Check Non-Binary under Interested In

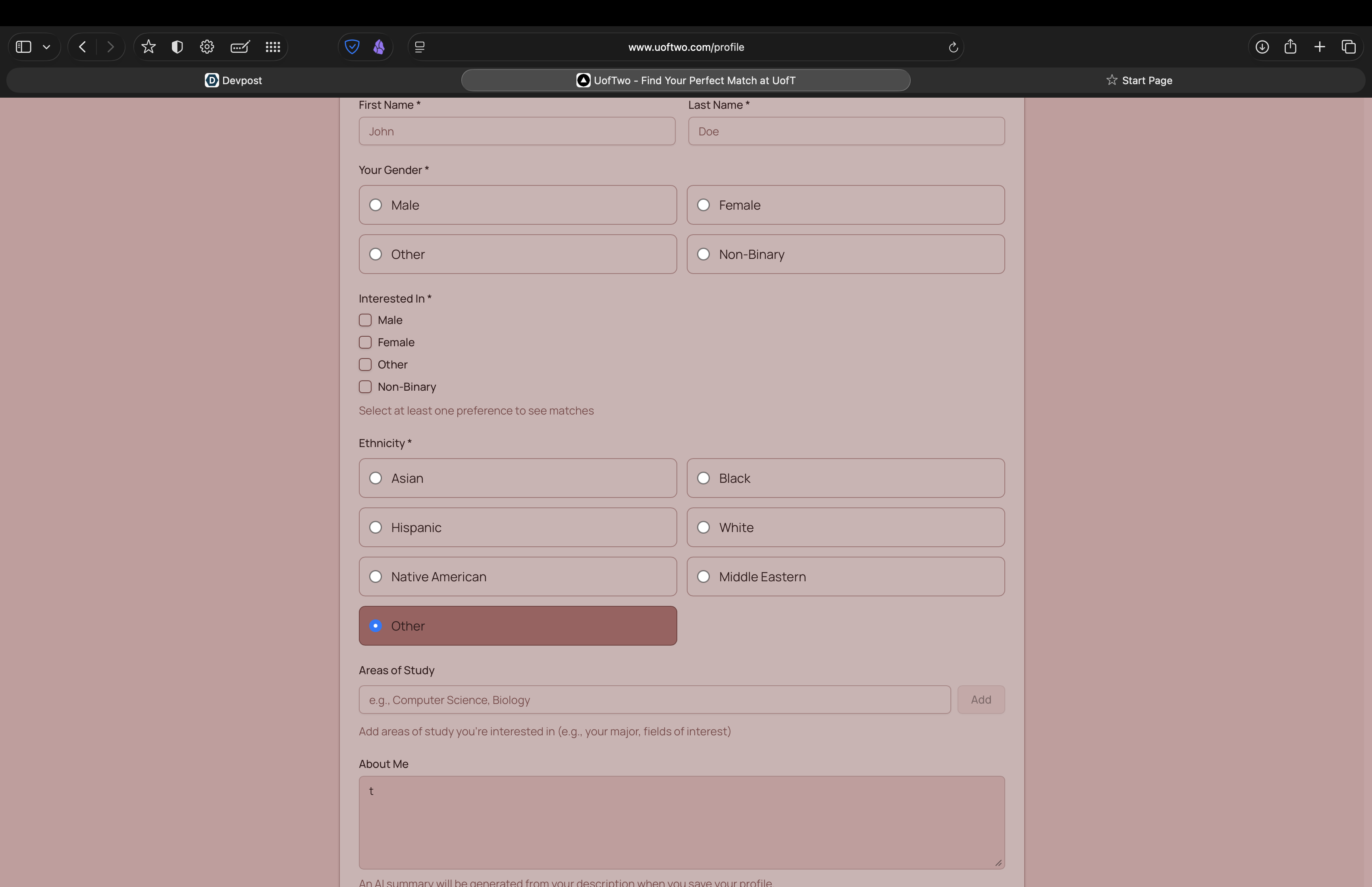pyautogui.click(x=365, y=387)
